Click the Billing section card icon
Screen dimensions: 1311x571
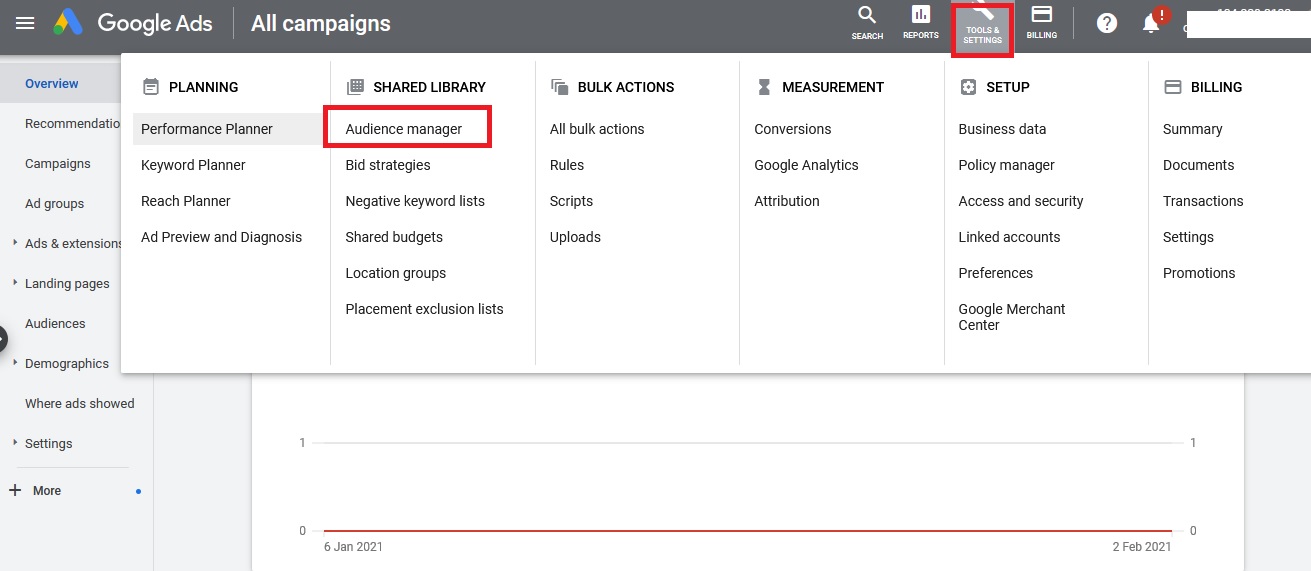(1173, 87)
